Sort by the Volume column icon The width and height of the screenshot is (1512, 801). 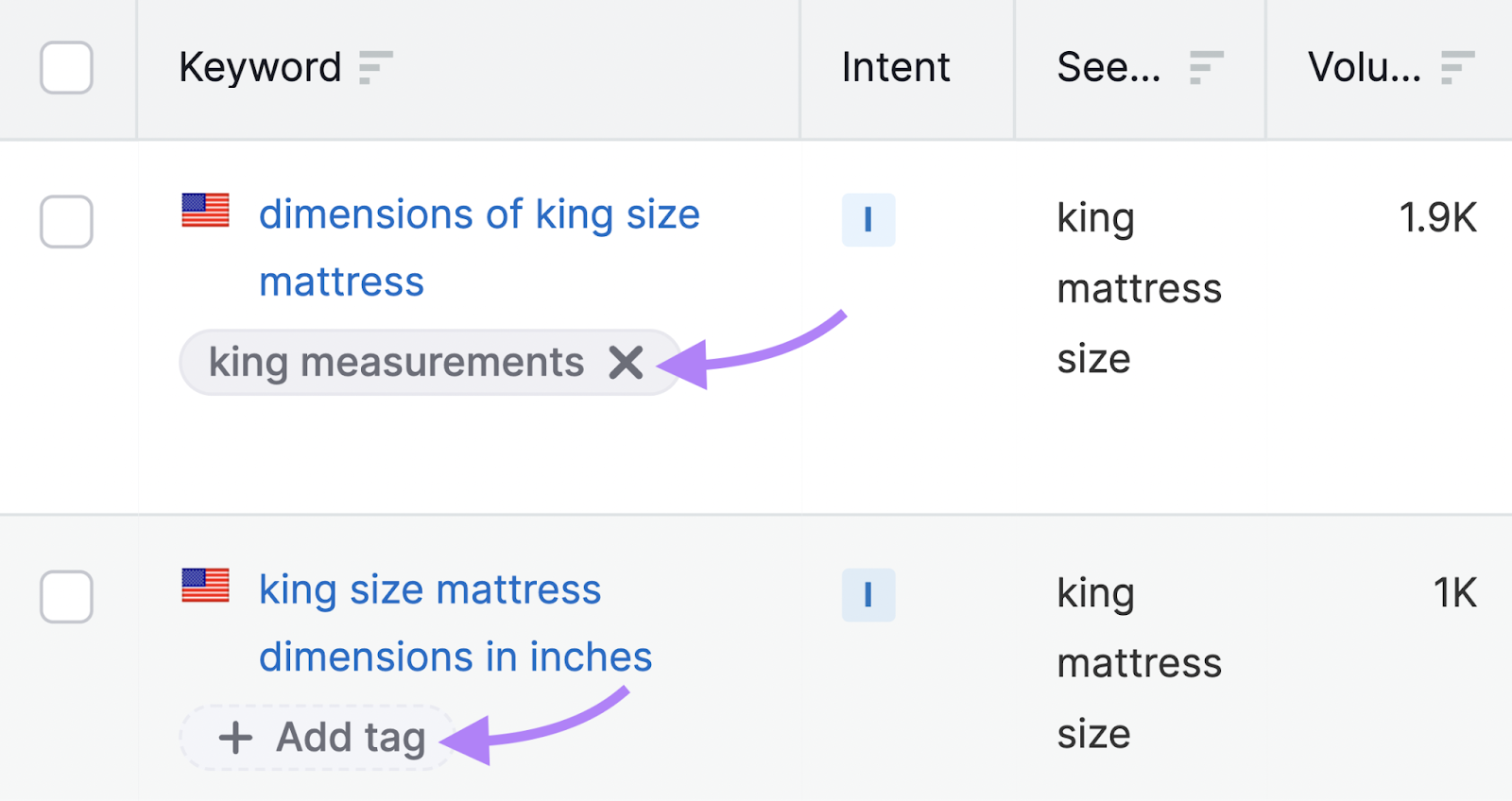[1457, 68]
